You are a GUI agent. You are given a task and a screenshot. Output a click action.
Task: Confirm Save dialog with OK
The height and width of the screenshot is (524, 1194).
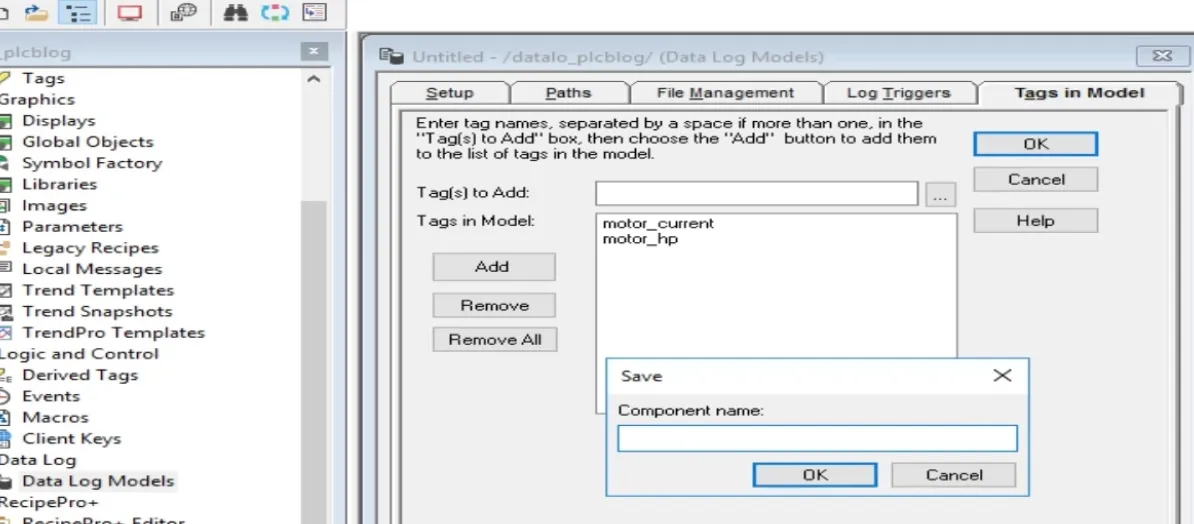[815, 475]
